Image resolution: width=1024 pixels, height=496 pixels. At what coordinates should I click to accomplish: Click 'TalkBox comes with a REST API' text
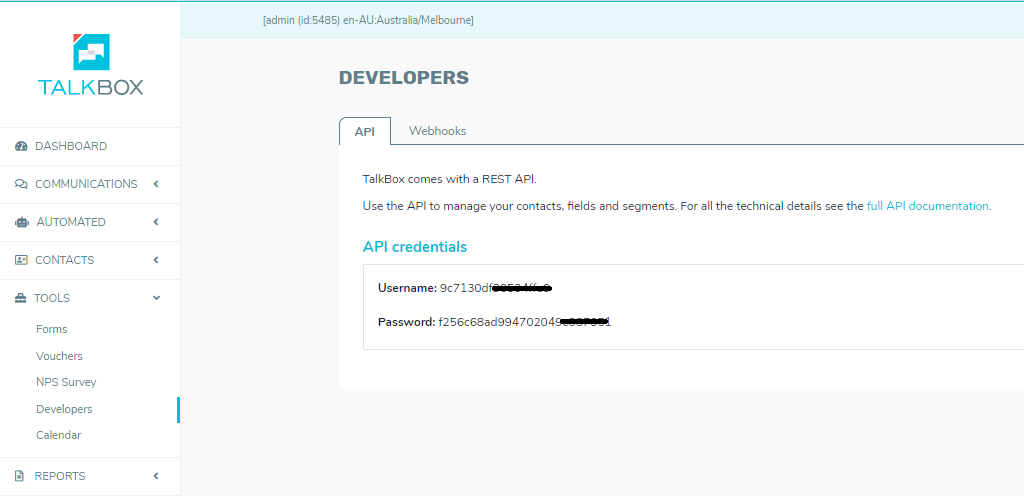click(x=449, y=179)
